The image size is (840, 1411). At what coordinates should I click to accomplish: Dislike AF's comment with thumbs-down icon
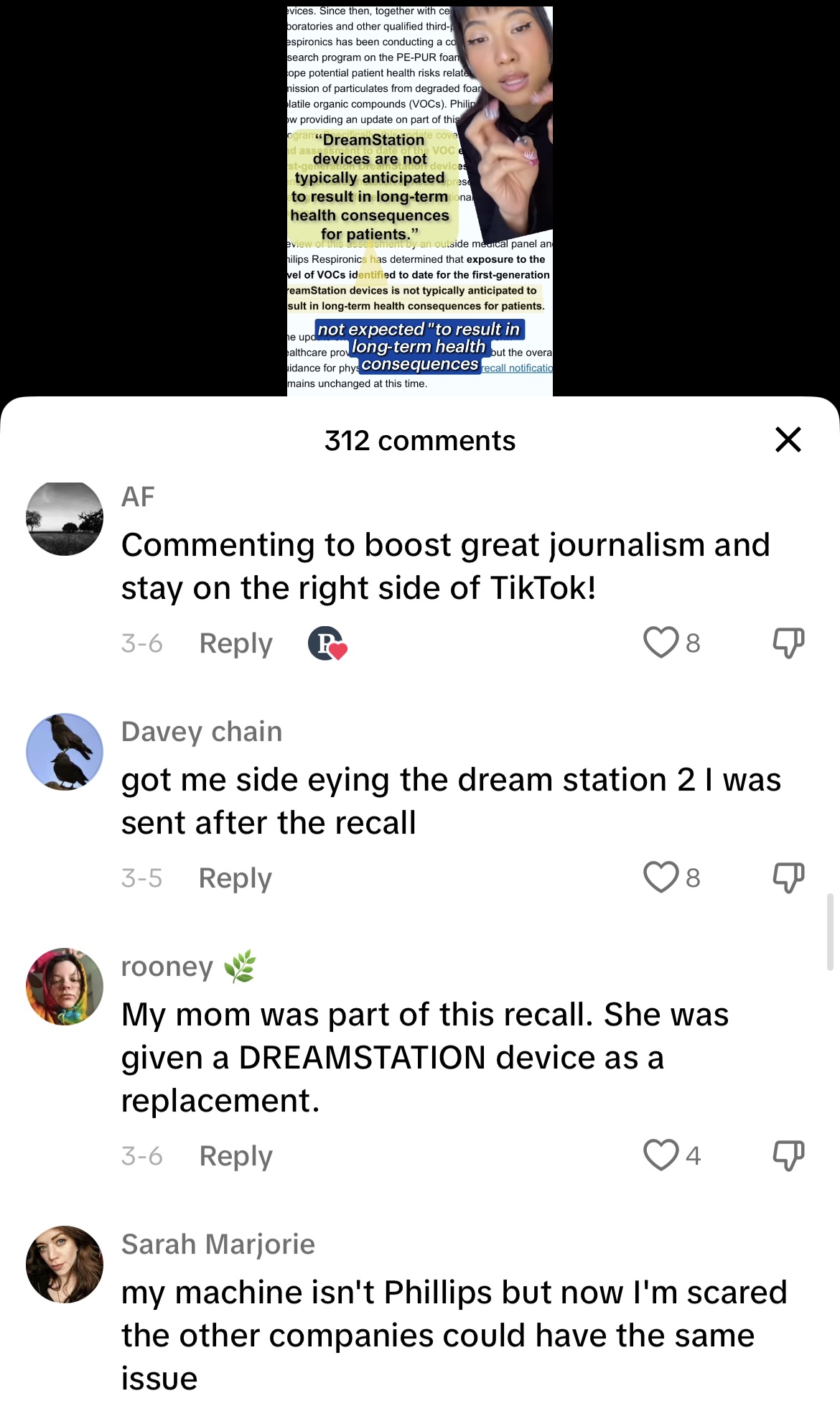pyautogui.click(x=788, y=643)
